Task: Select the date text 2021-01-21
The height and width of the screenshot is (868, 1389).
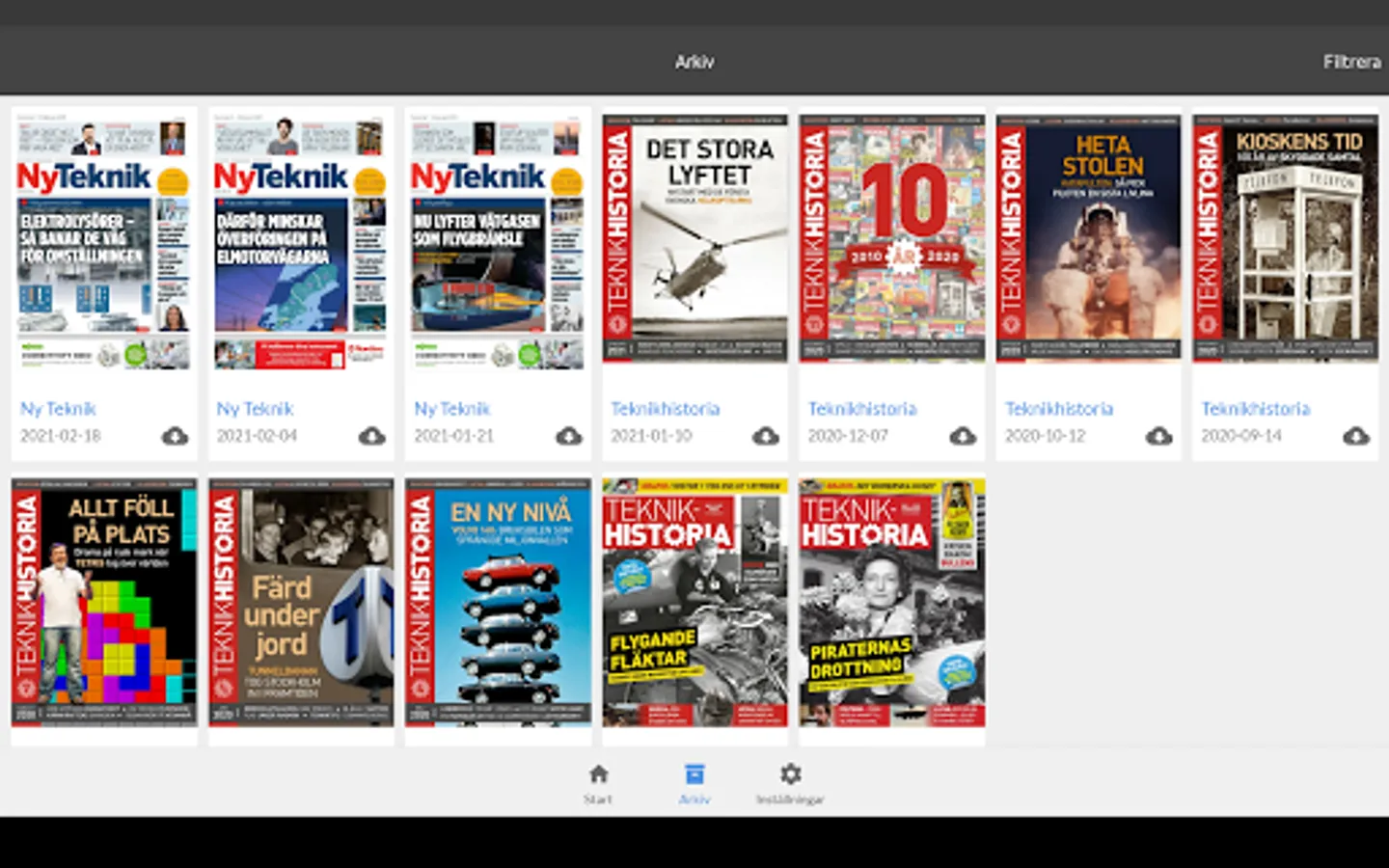Action: (454, 436)
